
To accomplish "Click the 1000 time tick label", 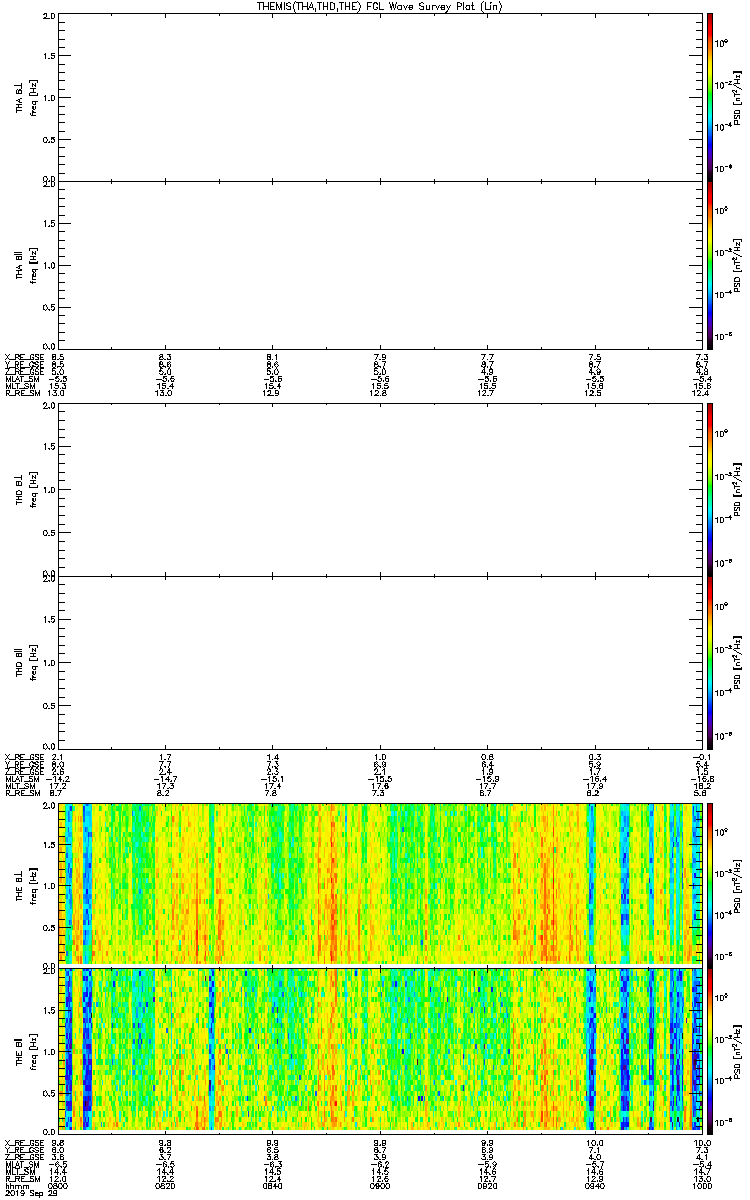I will coord(700,1187).
